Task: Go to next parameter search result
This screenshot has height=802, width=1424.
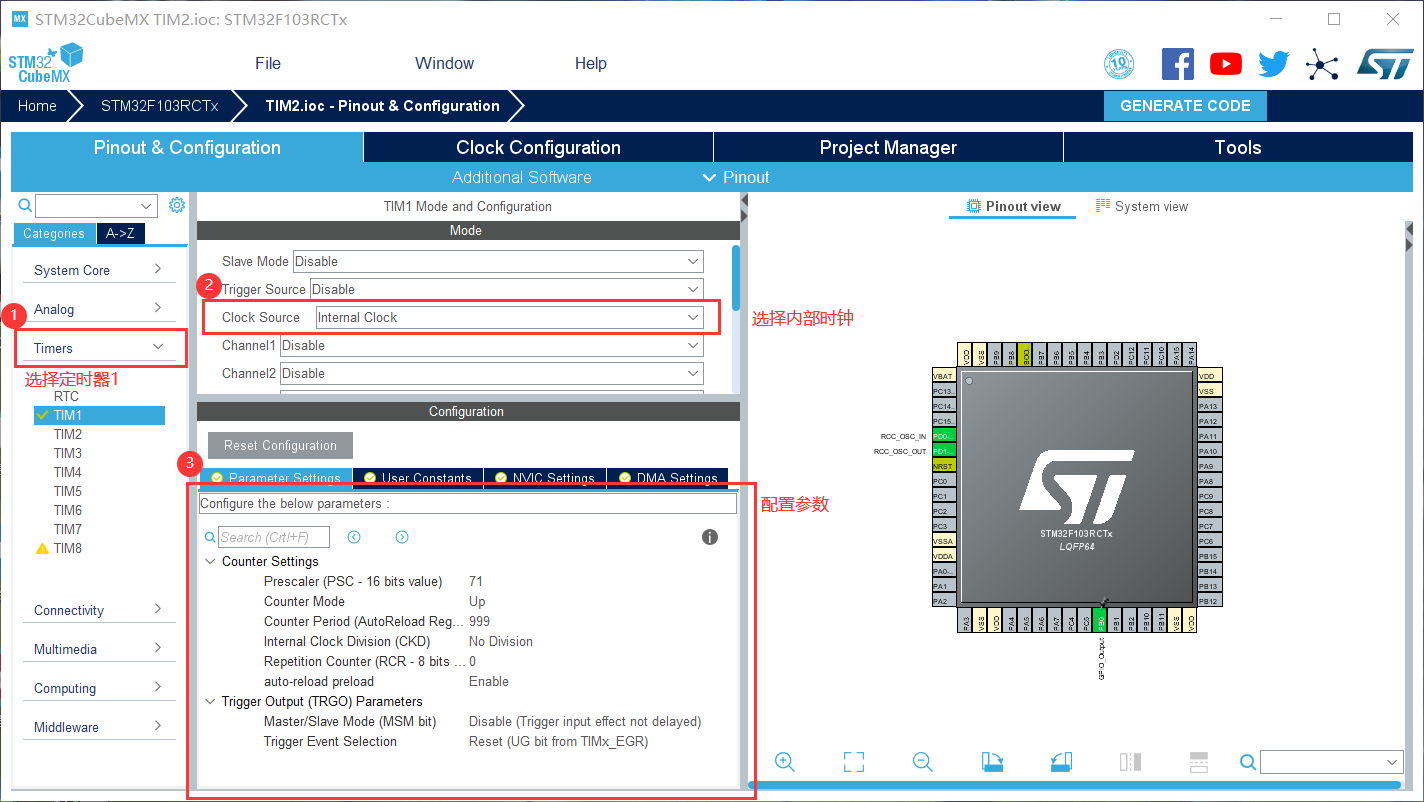Action: [x=402, y=537]
